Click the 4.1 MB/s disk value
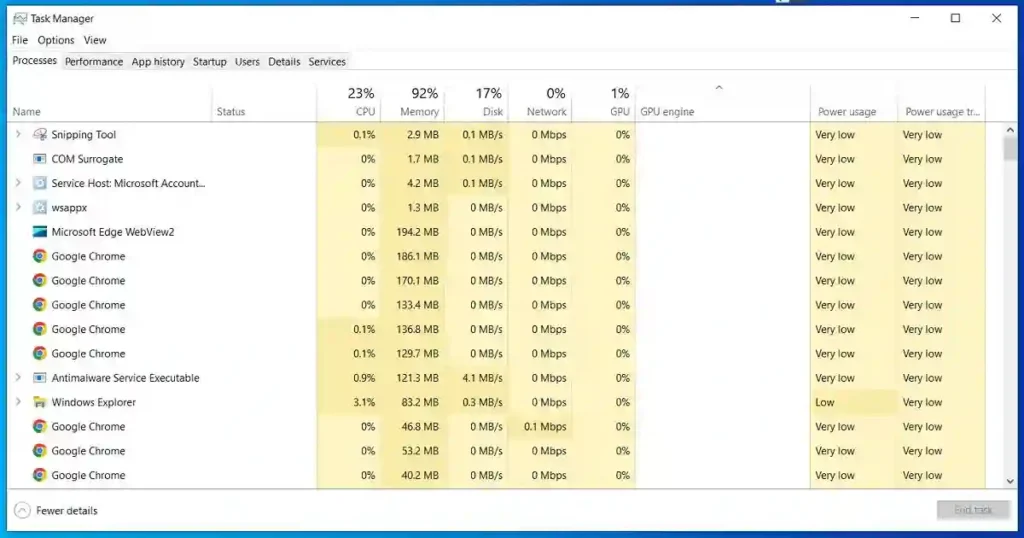1024x538 pixels. pos(481,378)
